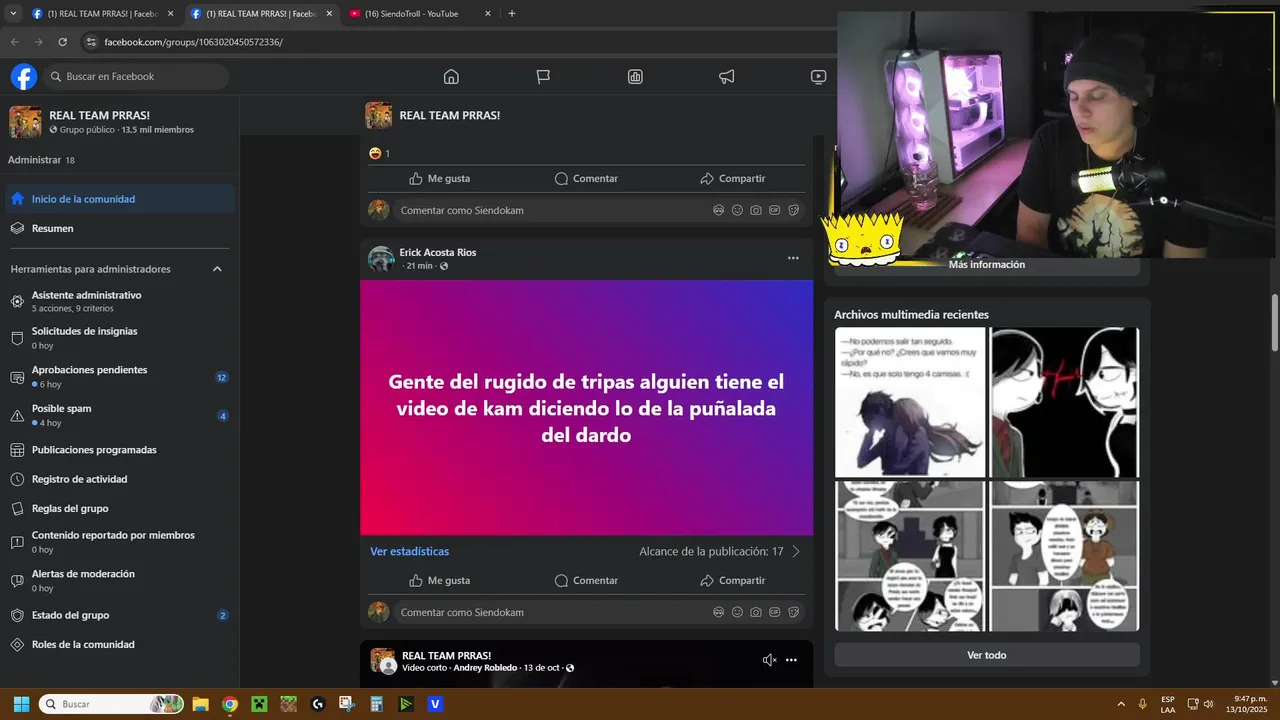Screen dimensions: 1280x720
Task: Open the Logitech G Hub taskbar icon
Action: coord(318,704)
